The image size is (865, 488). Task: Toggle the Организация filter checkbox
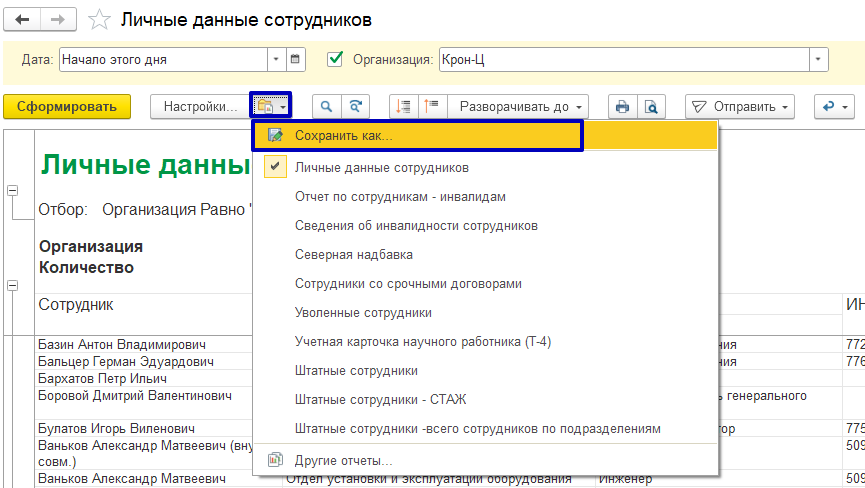(x=336, y=59)
